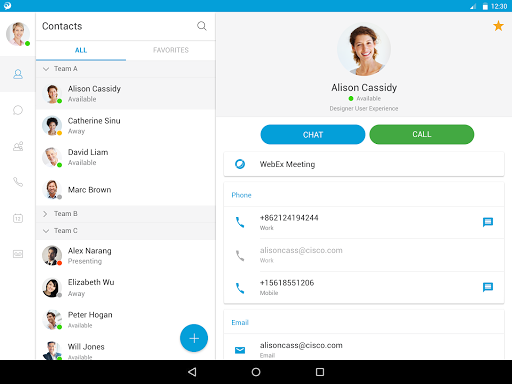Image resolution: width=512 pixels, height=384 pixels.
Task: Click the battery icon in status bar
Action: coord(485,6)
